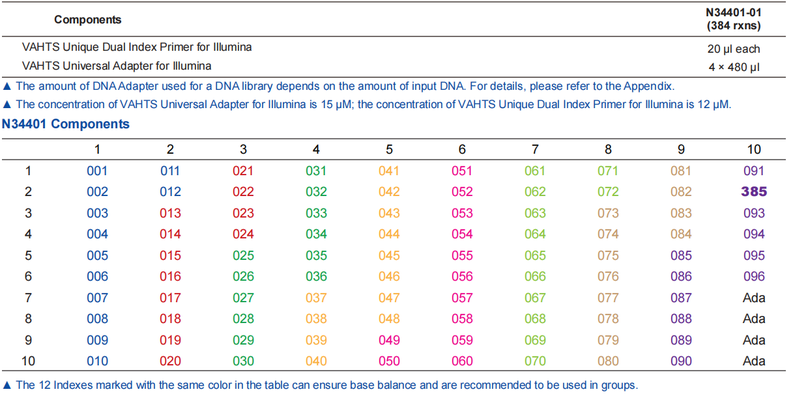Click red index 021
The width and height of the screenshot is (791, 396).
pos(243,171)
